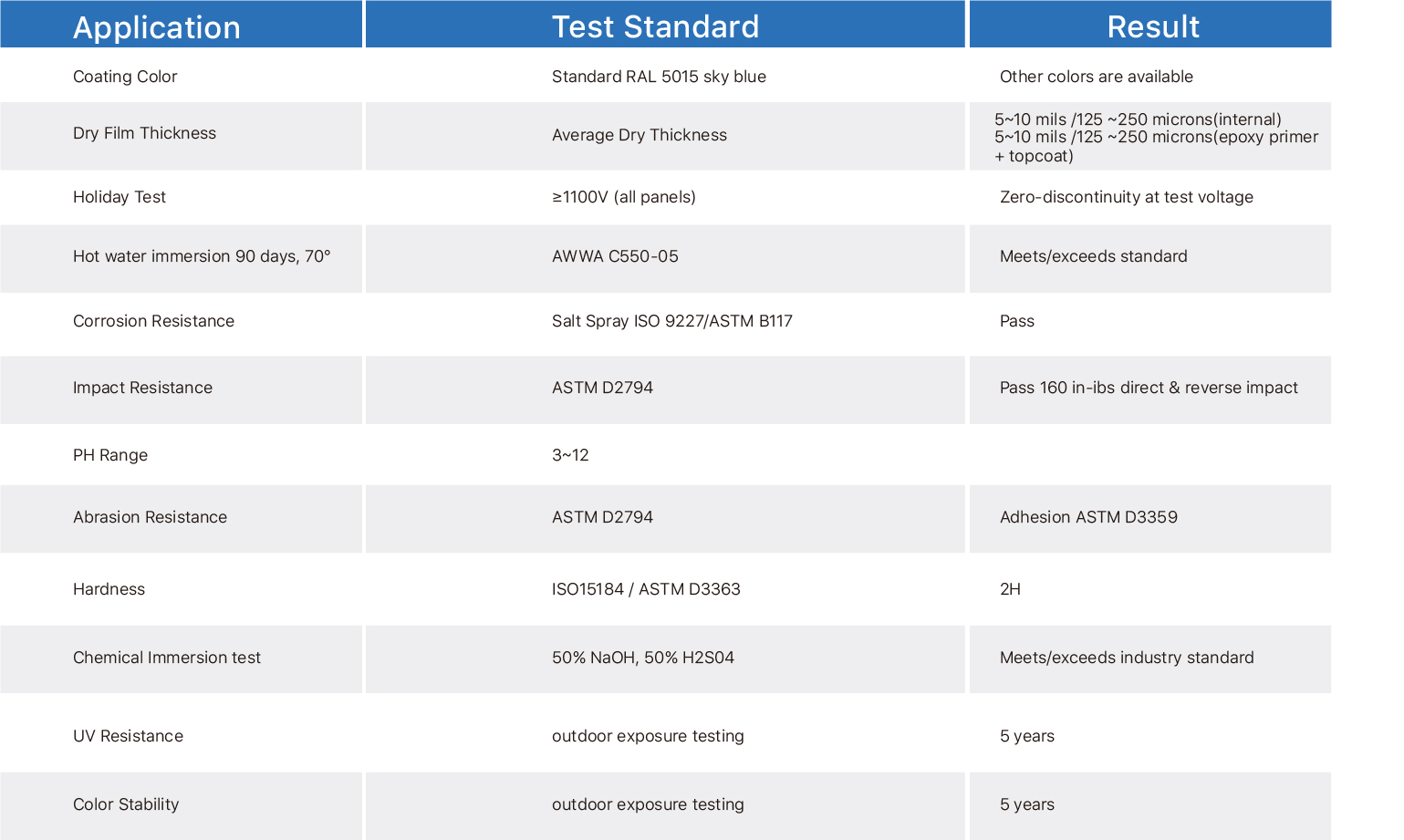The height and width of the screenshot is (840, 1404).
Task: Click the UV Resistance label
Action: pyautogui.click(x=128, y=736)
